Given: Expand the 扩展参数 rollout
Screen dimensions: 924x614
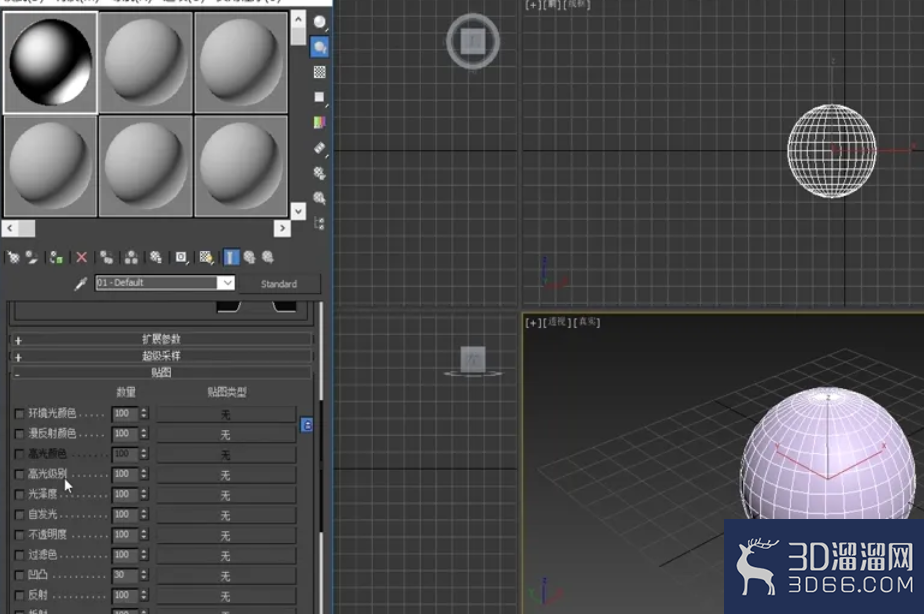Looking at the screenshot, I should coord(161,339).
